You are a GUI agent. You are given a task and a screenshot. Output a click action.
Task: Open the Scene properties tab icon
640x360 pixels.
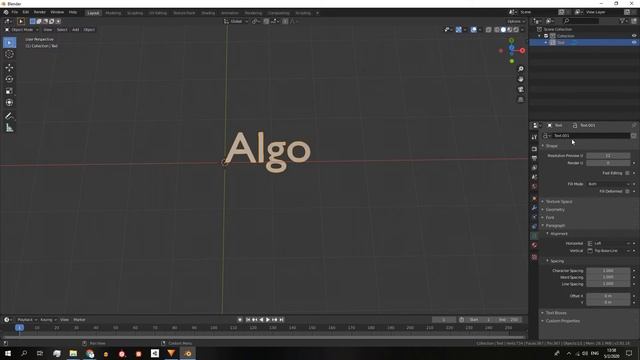(534, 177)
